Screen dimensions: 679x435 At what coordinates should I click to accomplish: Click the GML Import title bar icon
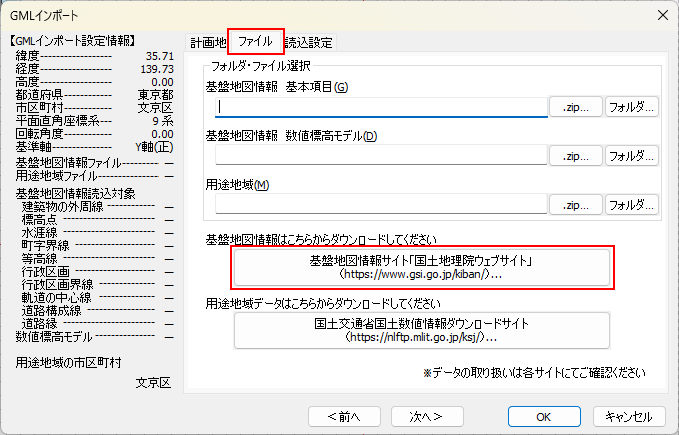pyautogui.click(x=15, y=14)
